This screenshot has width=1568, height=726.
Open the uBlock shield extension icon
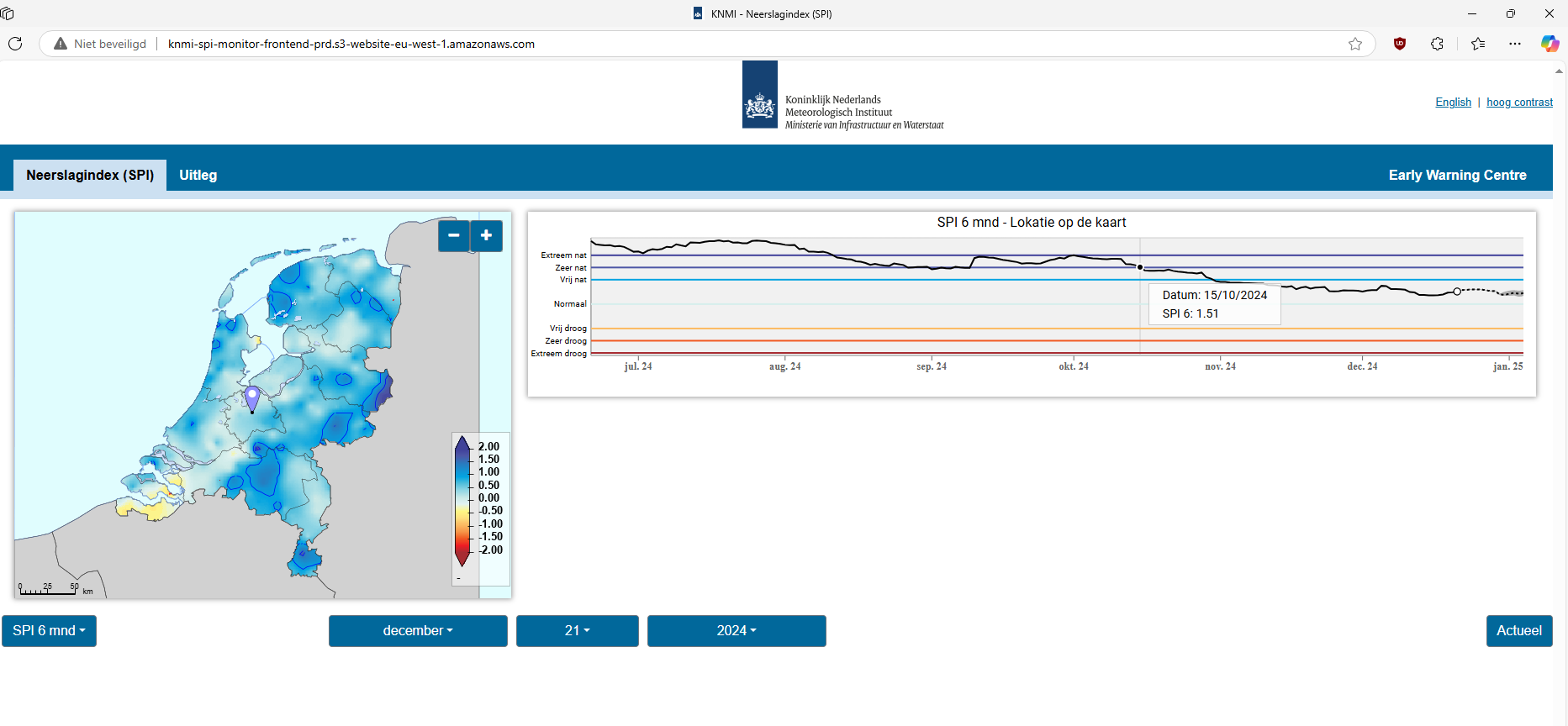click(1400, 44)
